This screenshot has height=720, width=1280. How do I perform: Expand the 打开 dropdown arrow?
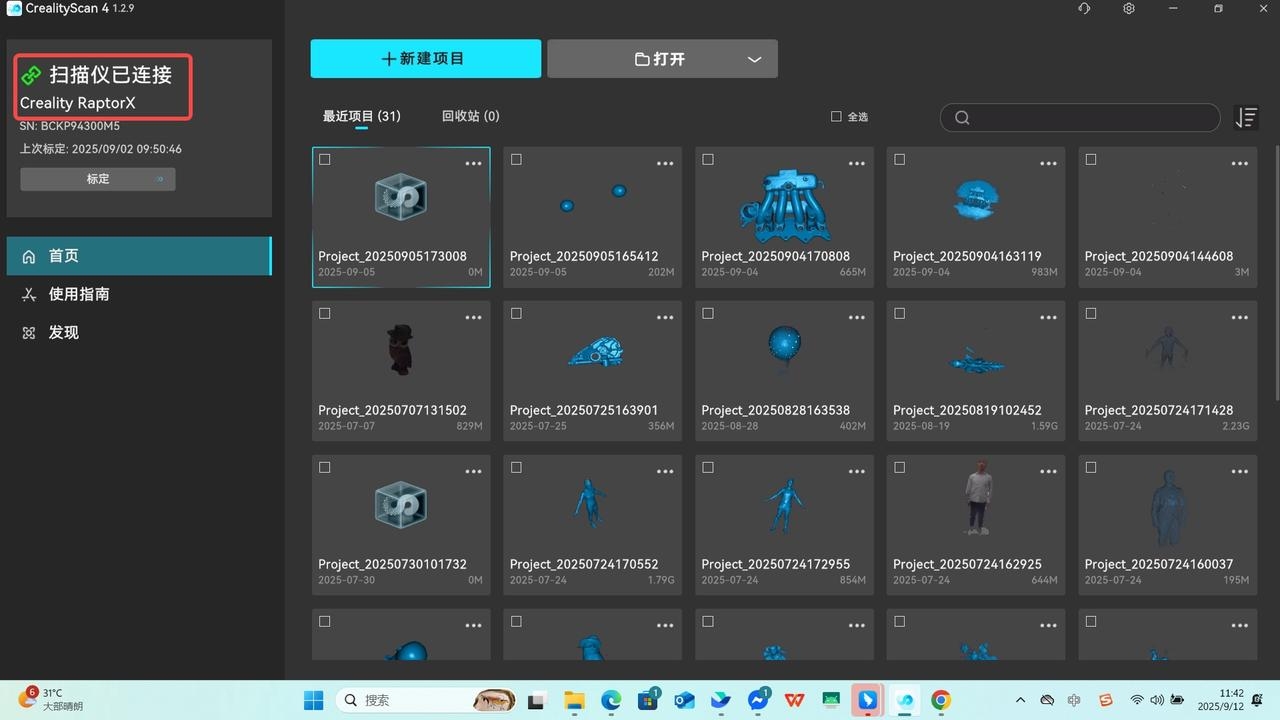755,60
